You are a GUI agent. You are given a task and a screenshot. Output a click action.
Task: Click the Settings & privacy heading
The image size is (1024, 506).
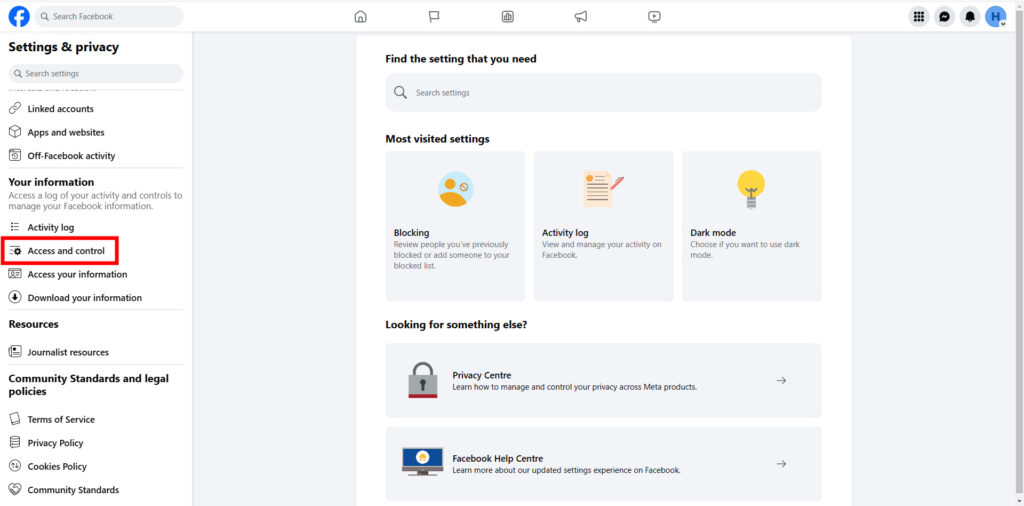pyautogui.click(x=64, y=47)
